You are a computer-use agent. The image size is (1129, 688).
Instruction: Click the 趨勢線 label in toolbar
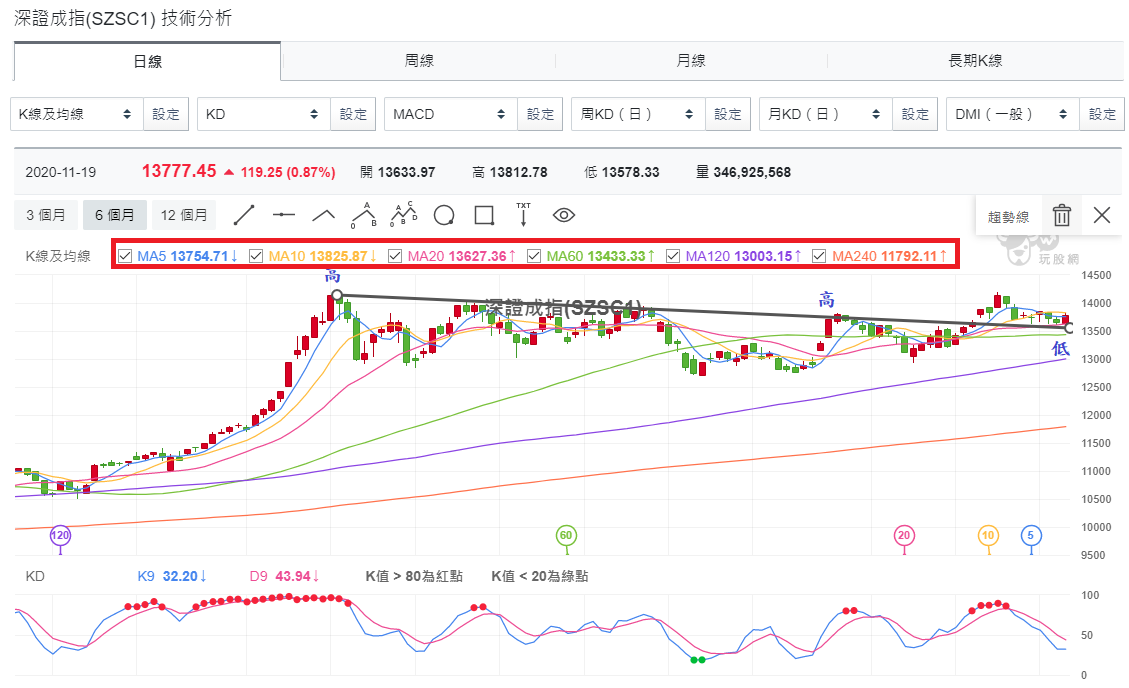(x=1008, y=217)
